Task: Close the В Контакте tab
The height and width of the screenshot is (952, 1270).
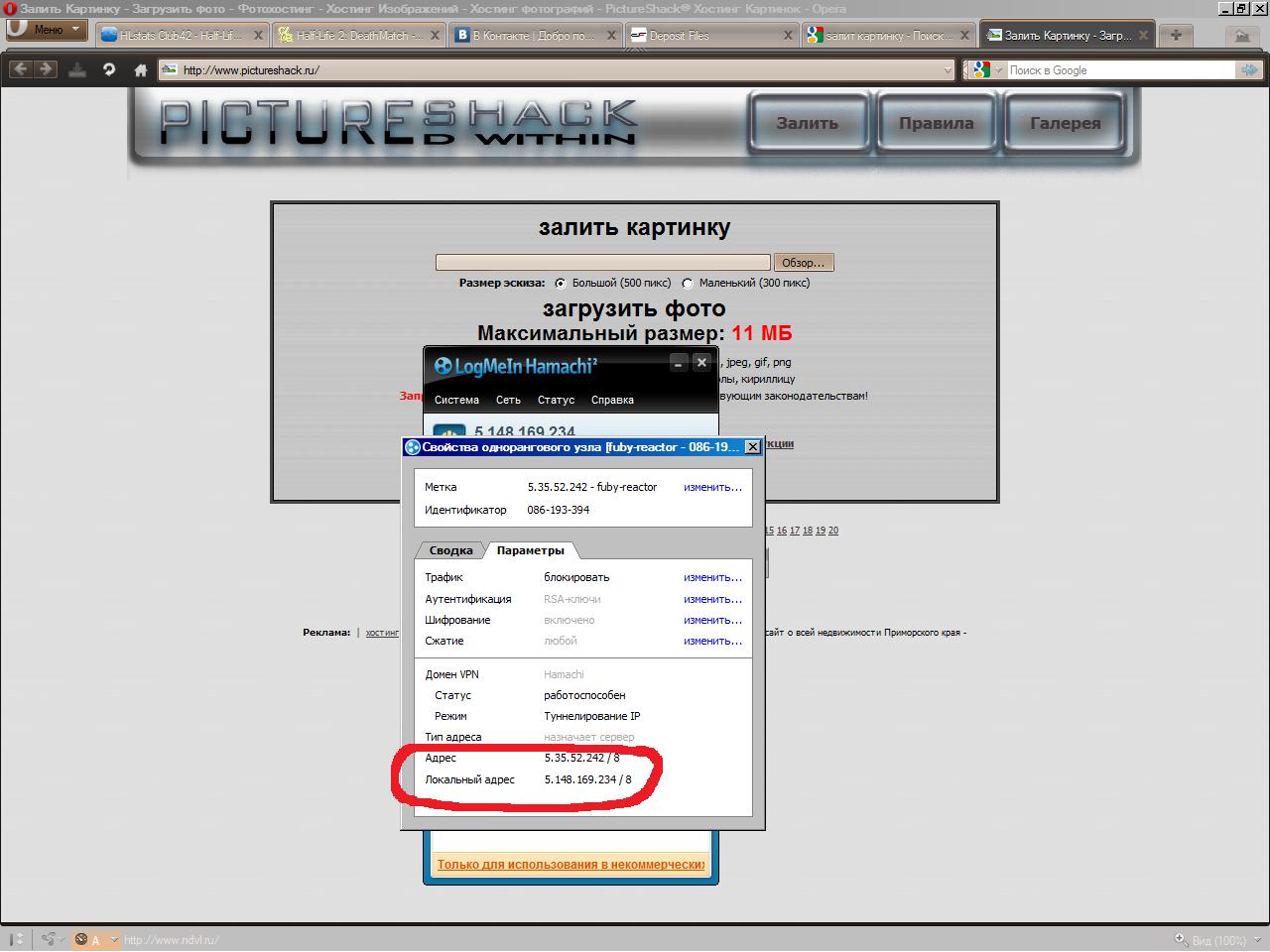Action: point(610,35)
